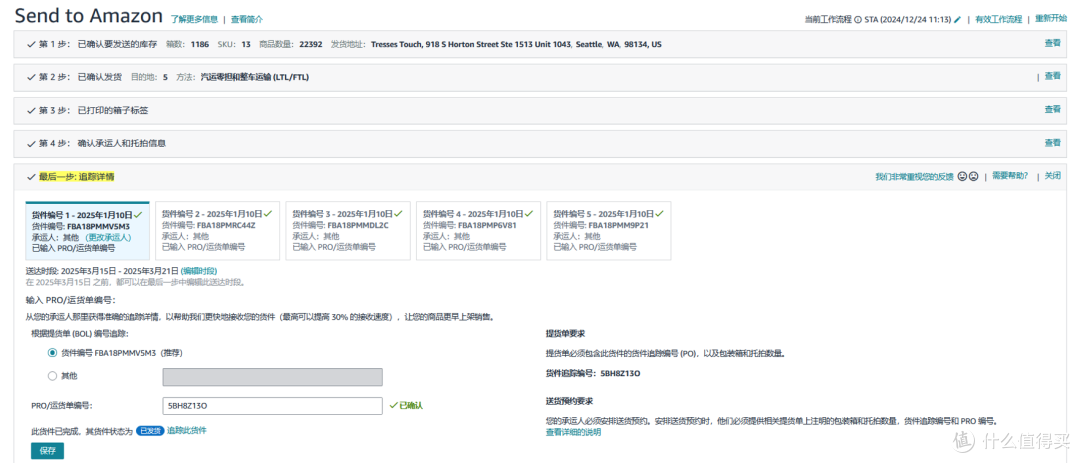Click the Tresses Touch ship-from address text
Screen dimensions: 1080x463
click(516, 44)
